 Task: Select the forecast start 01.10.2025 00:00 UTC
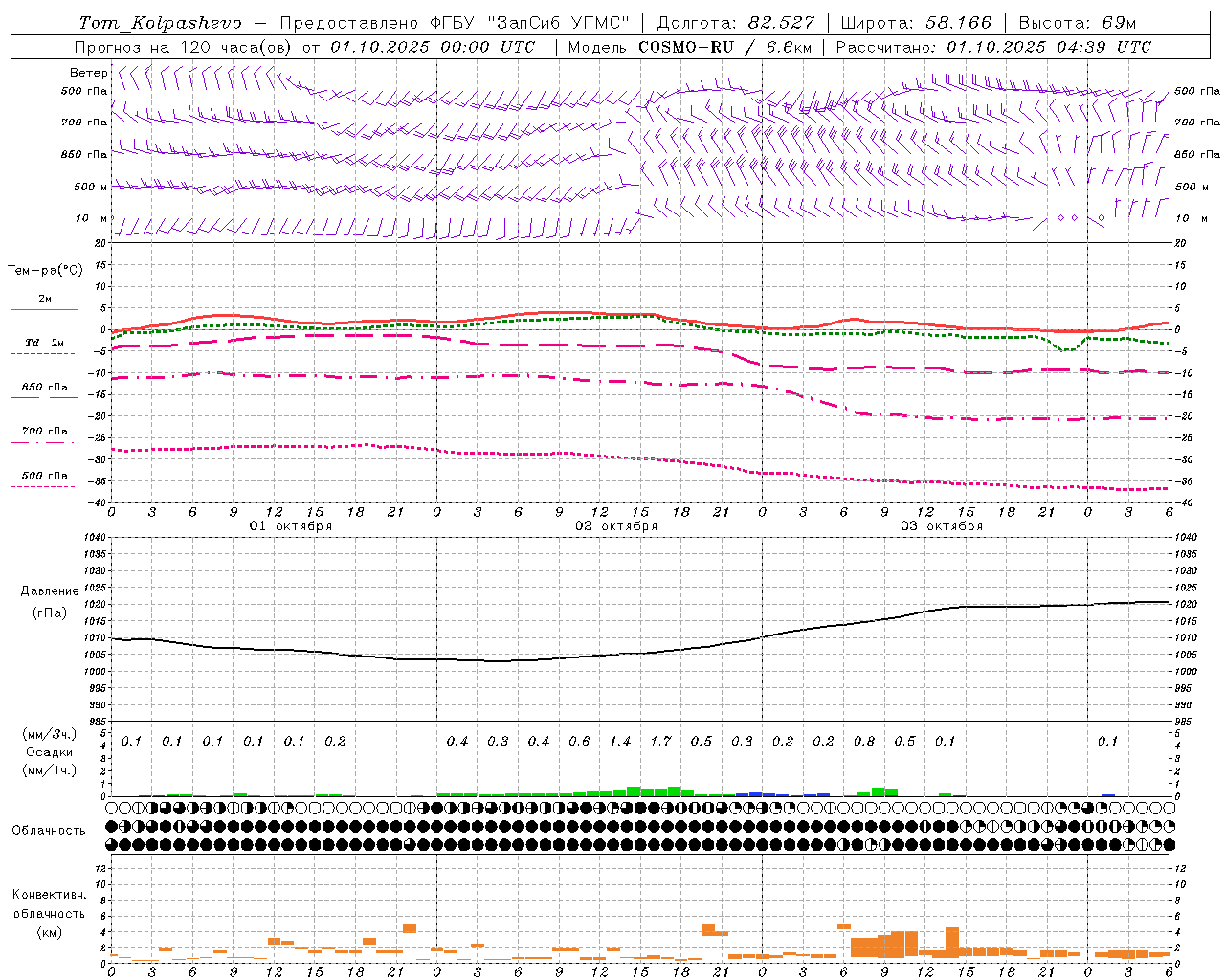434,47
